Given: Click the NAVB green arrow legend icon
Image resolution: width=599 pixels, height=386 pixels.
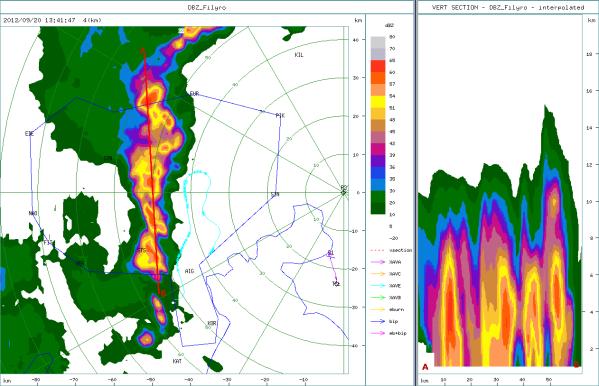Looking at the screenshot, I should (378, 298).
